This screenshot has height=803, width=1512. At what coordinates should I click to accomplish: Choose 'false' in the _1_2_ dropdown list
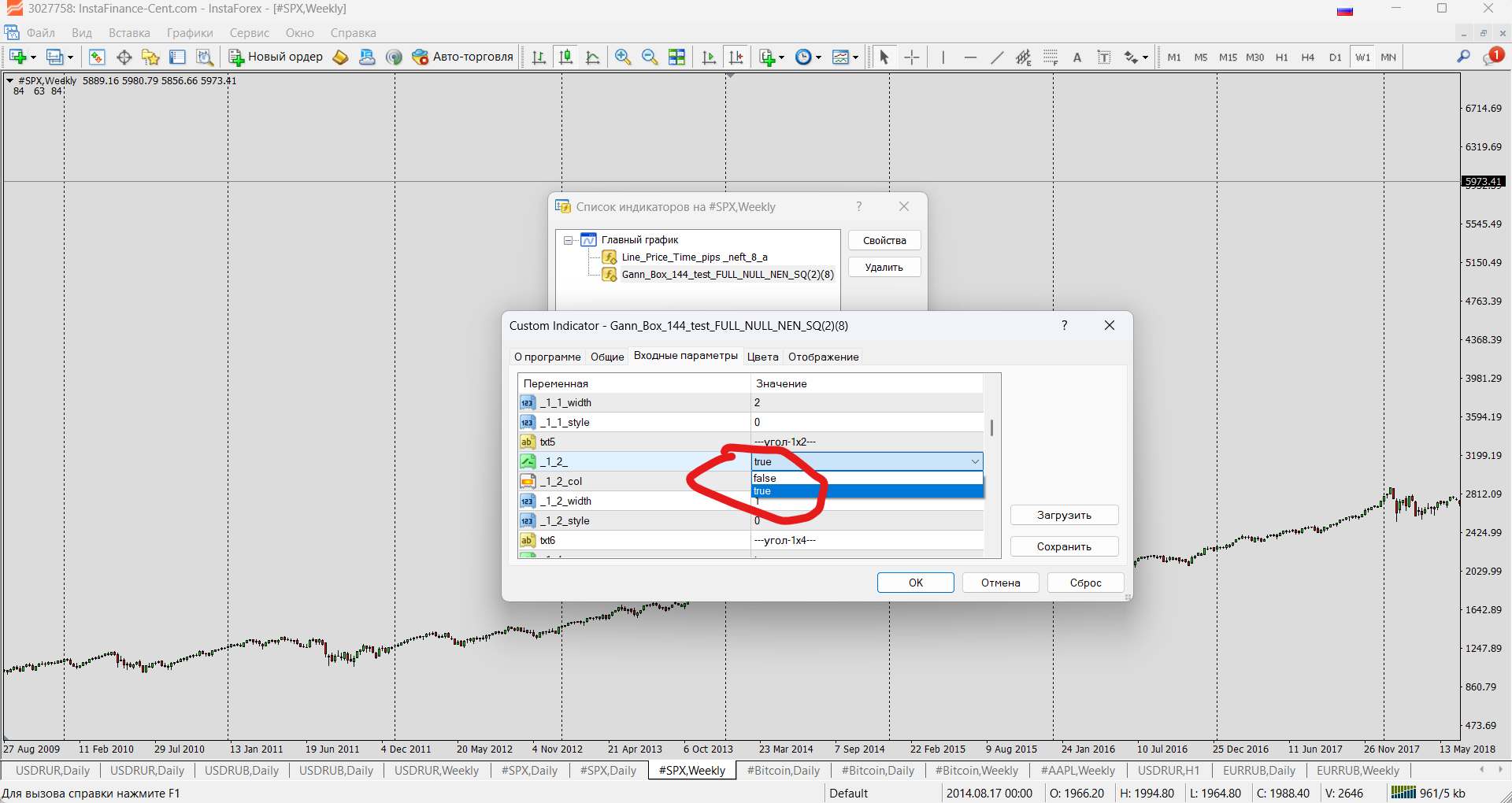[867, 478]
